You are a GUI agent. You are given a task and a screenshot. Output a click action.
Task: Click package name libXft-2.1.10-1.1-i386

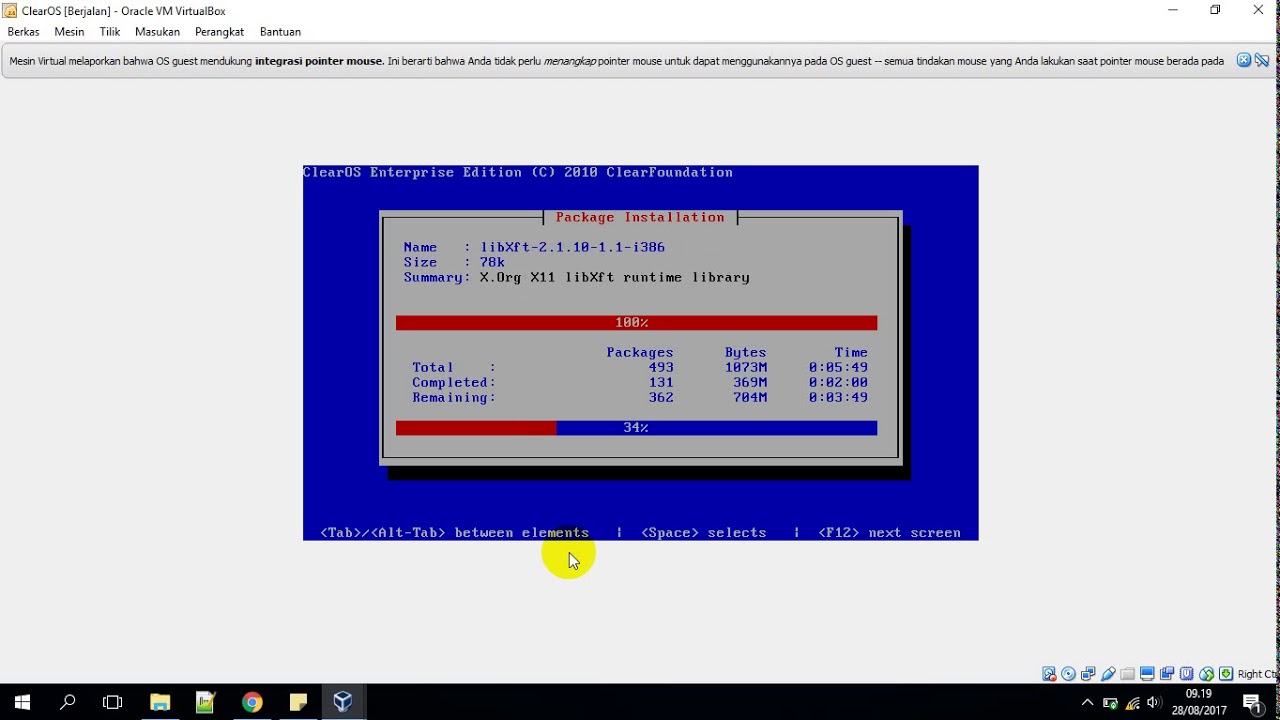[x=573, y=247]
